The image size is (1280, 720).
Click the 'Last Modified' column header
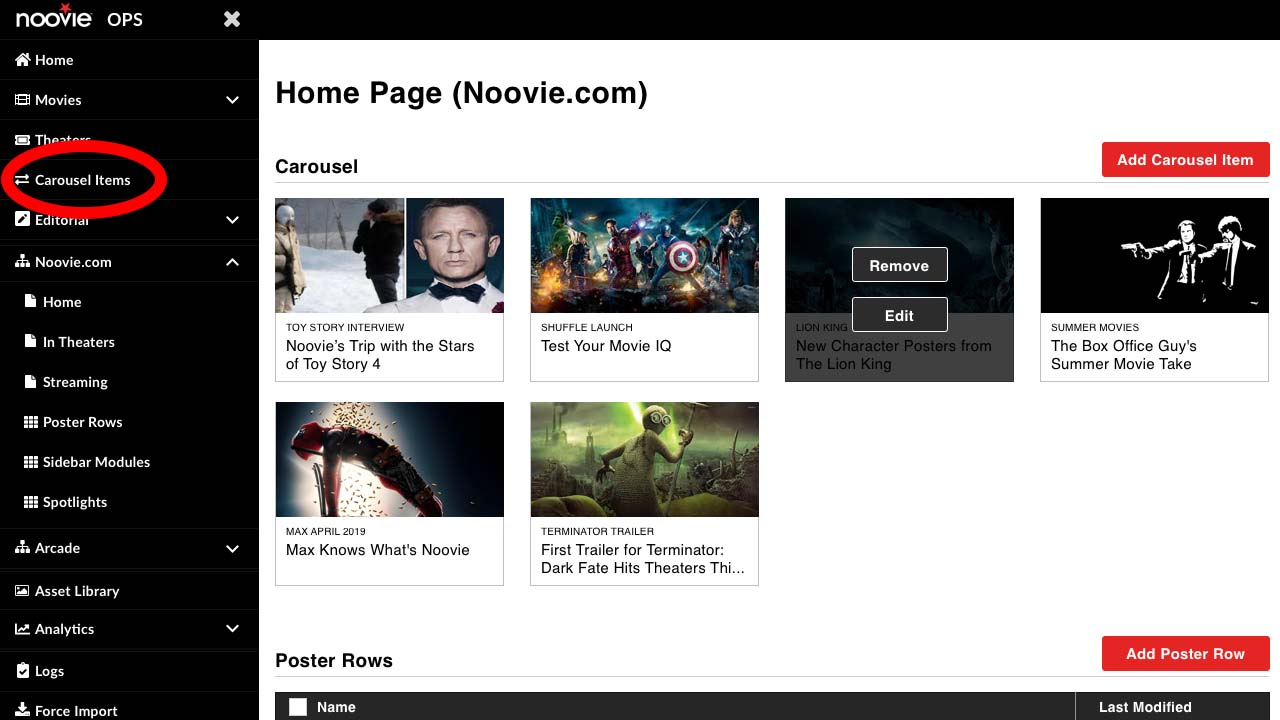coord(1145,707)
